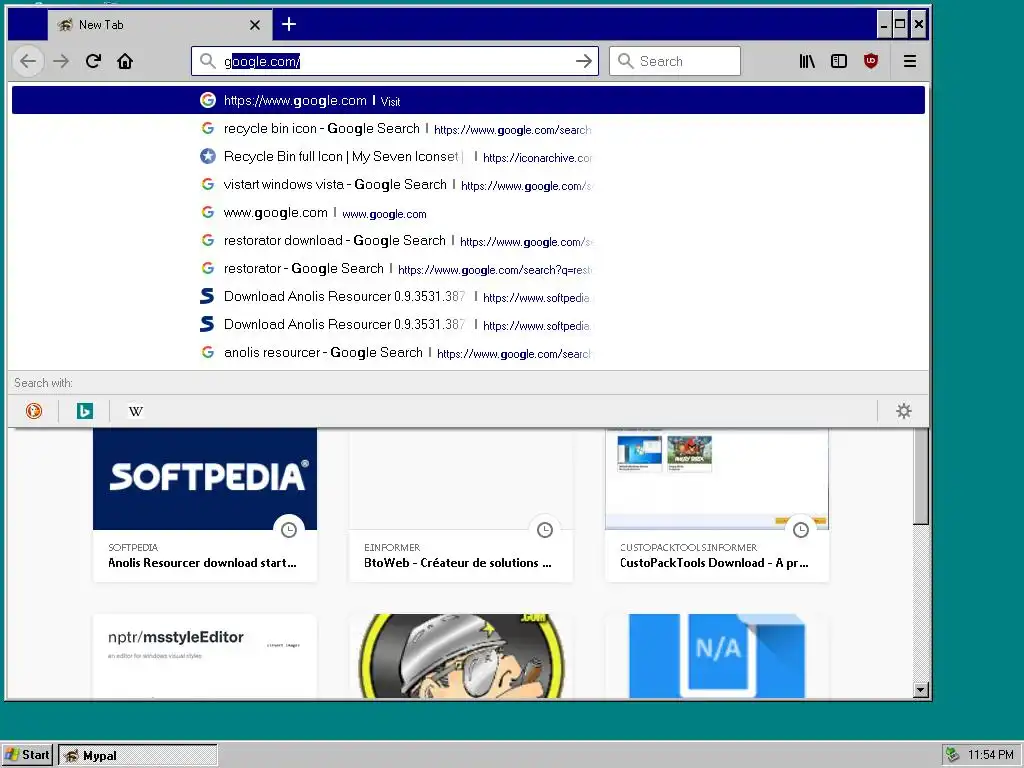Click history clock icon on CustoPackTools tile
Screen dimensions: 1024x768
[801, 530]
